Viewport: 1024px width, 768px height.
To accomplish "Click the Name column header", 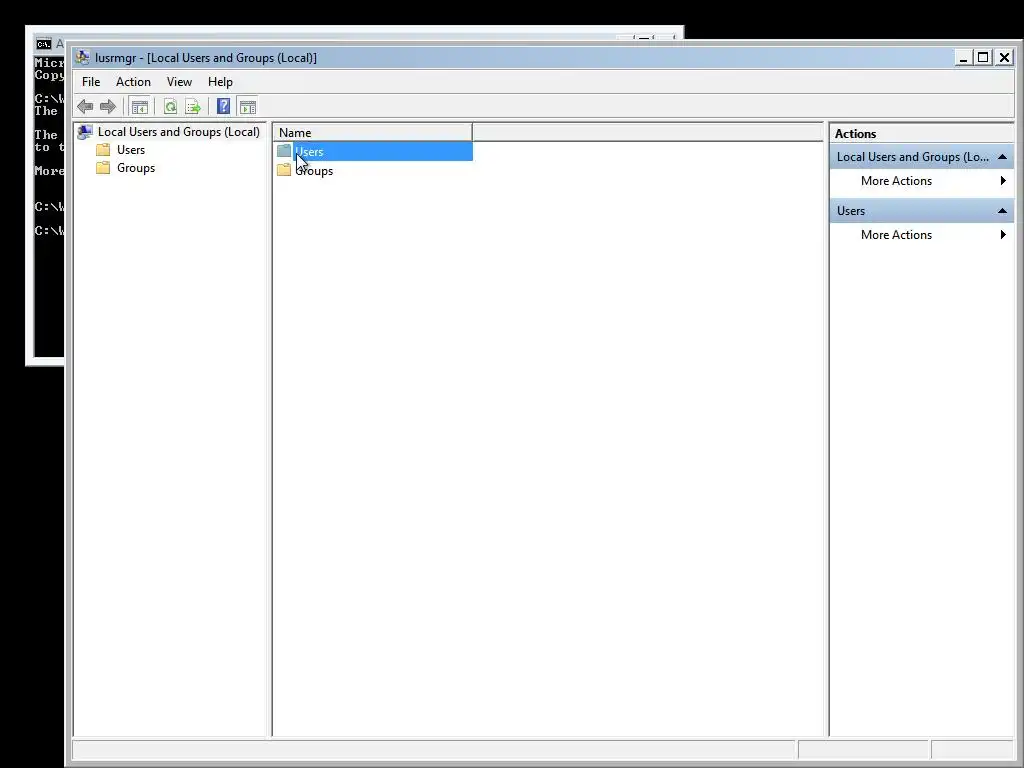I will tap(372, 133).
